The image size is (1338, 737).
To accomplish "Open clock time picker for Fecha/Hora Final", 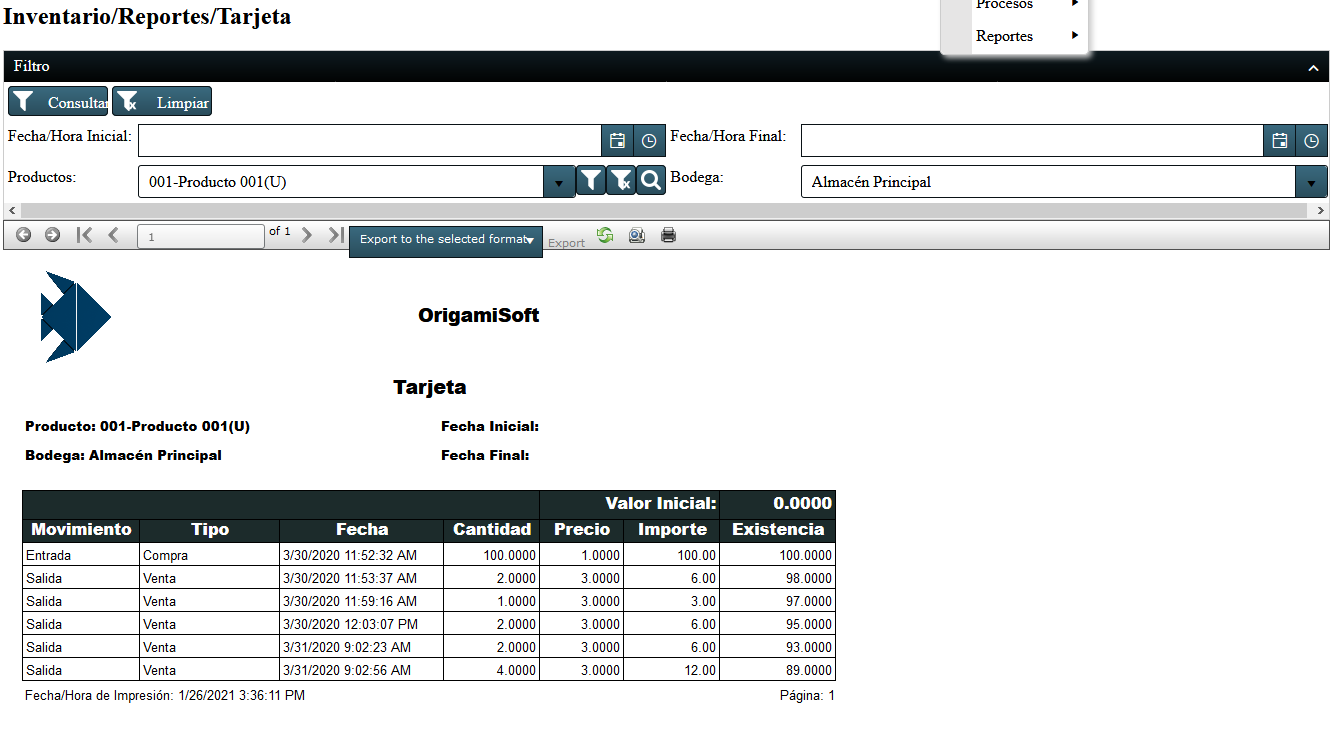I will (1312, 141).
